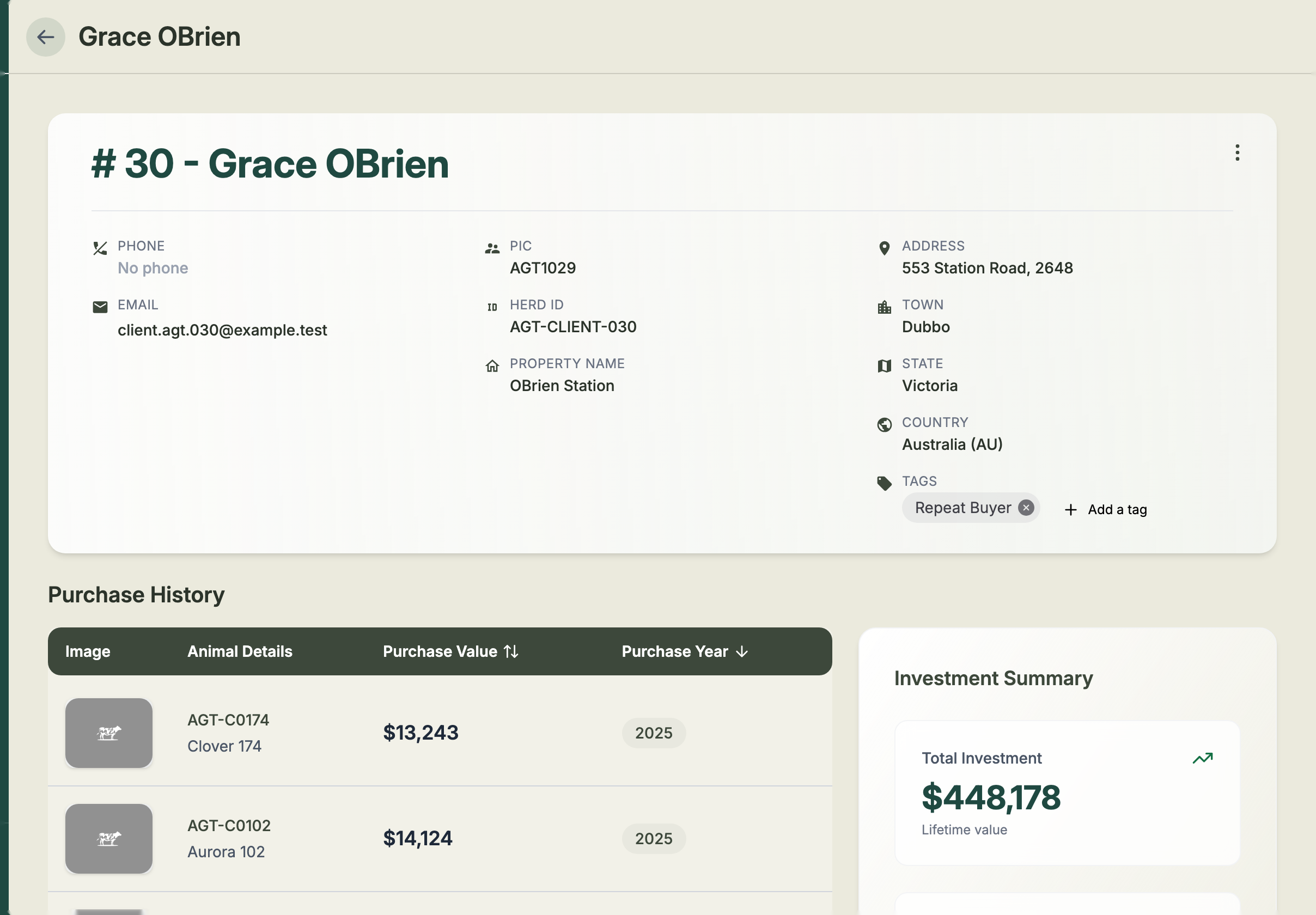Click the town value Dubbo

(x=925, y=327)
